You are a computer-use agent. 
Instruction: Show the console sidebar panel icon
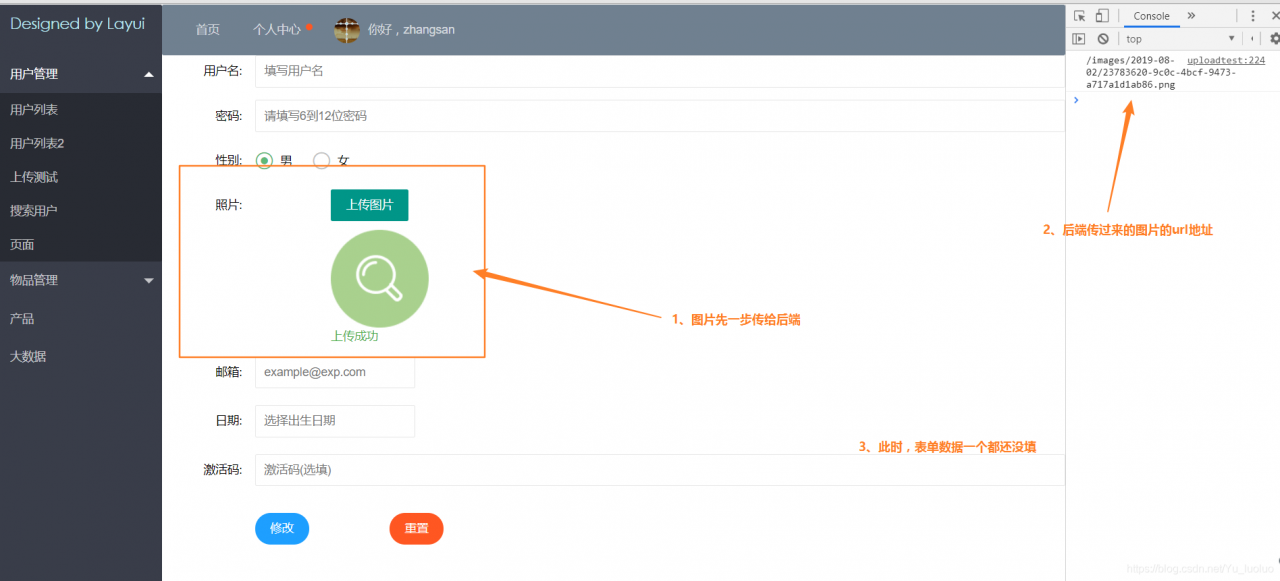(x=1079, y=39)
